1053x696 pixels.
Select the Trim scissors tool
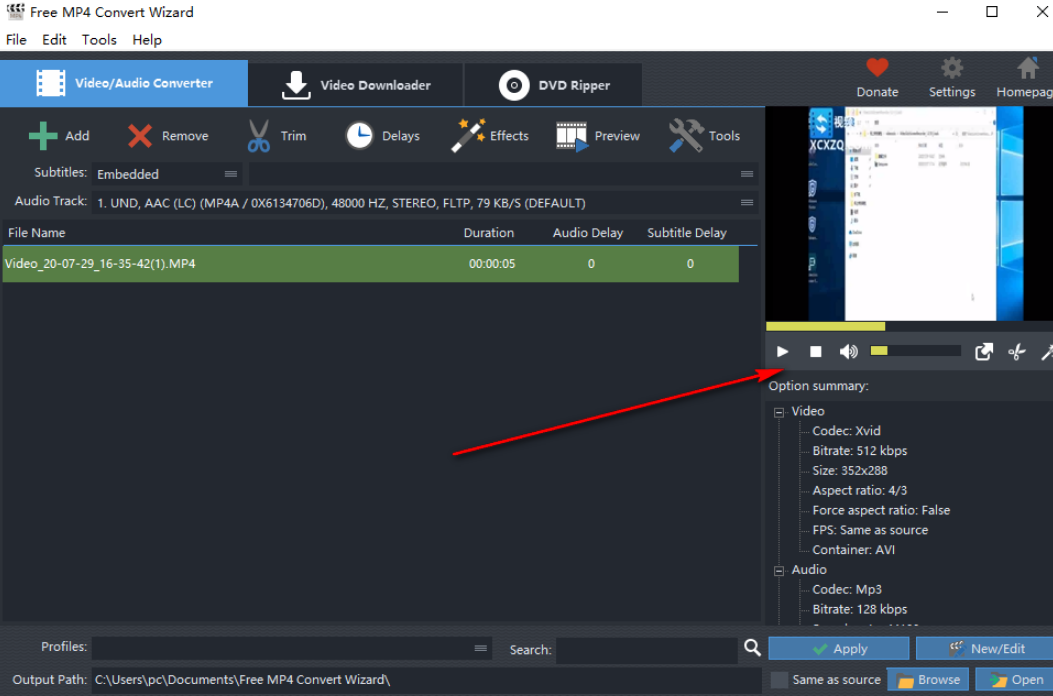coord(259,136)
